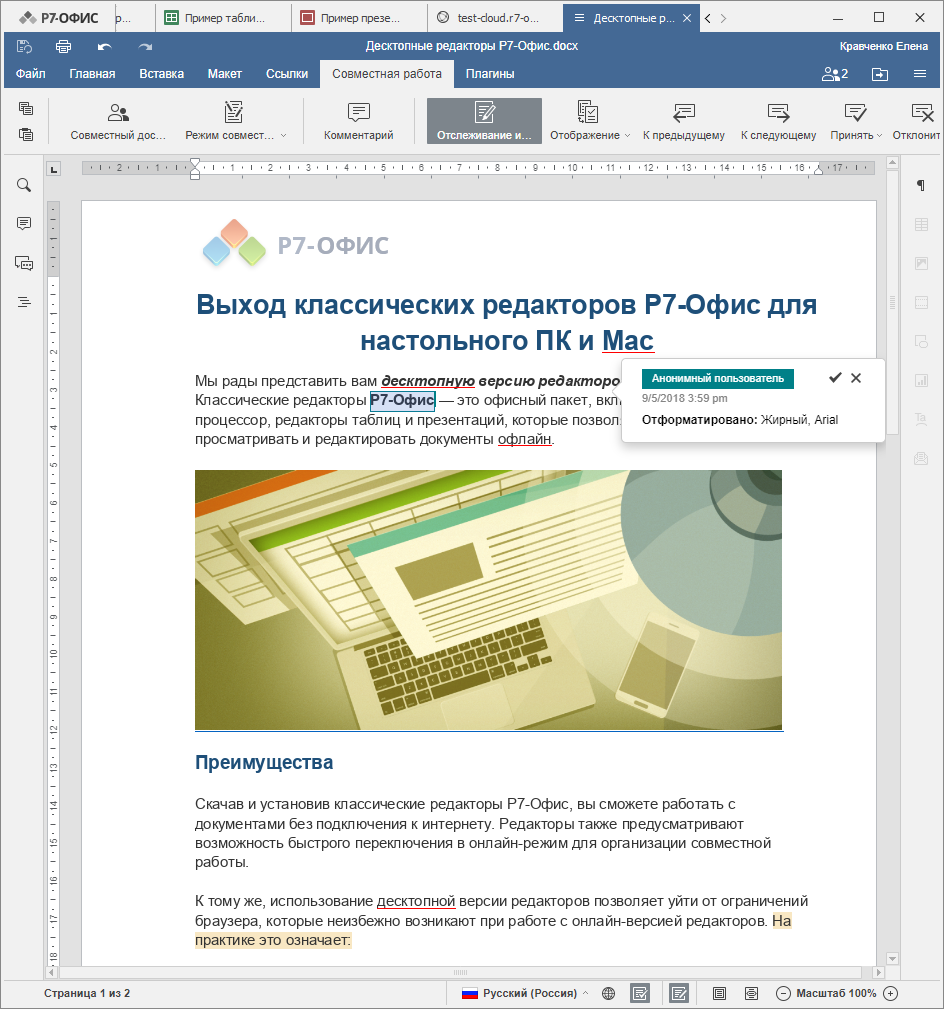The image size is (944, 1009).
Task: Open the Navigation headings panel
Action: click(x=24, y=302)
